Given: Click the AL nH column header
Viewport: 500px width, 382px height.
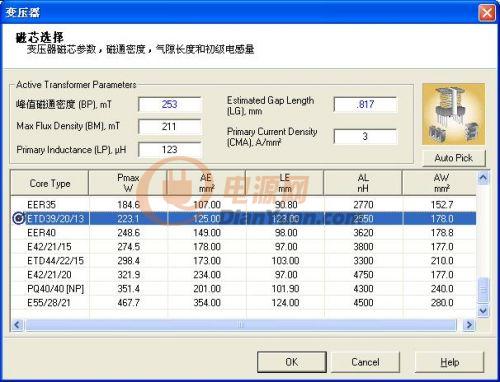Looking at the screenshot, I should point(363,183).
